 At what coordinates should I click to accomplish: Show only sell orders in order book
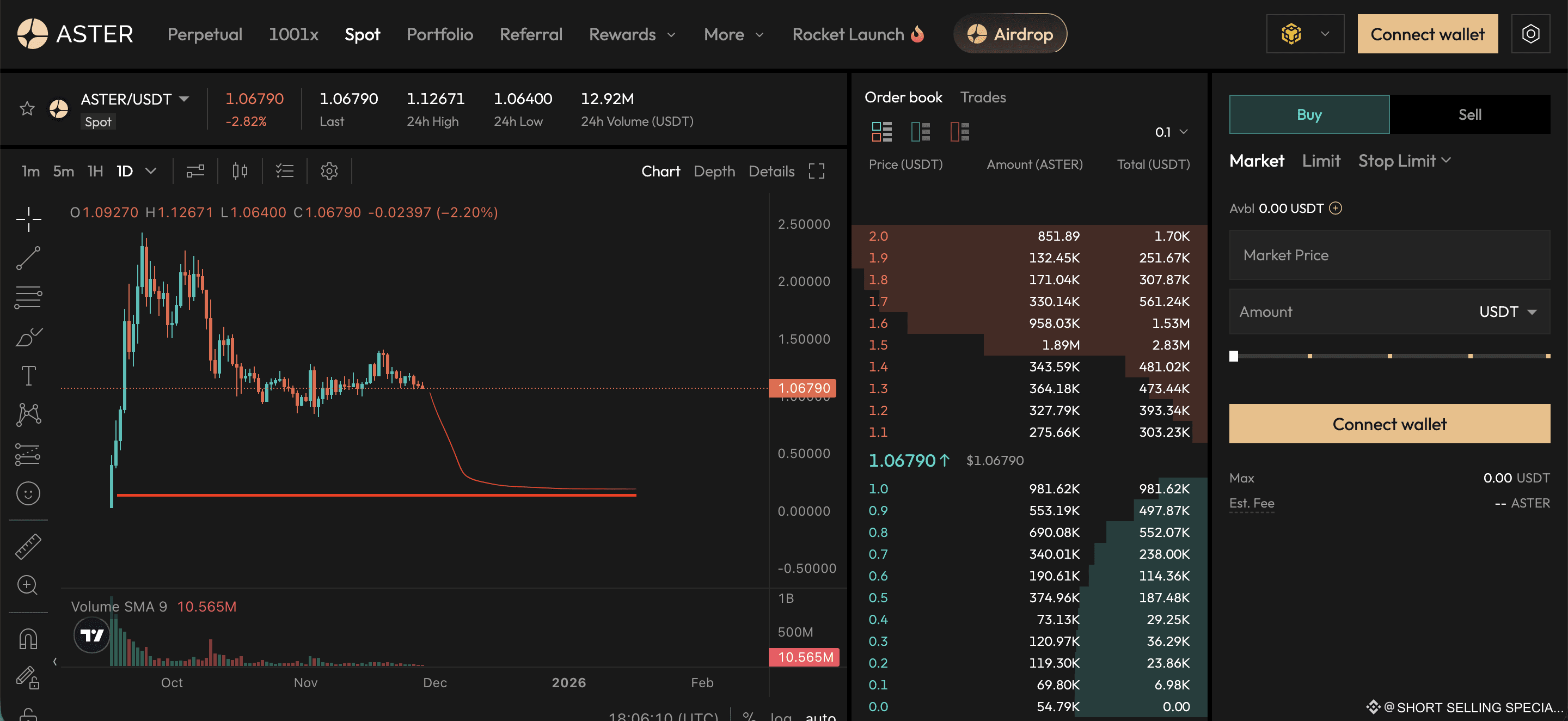click(959, 132)
